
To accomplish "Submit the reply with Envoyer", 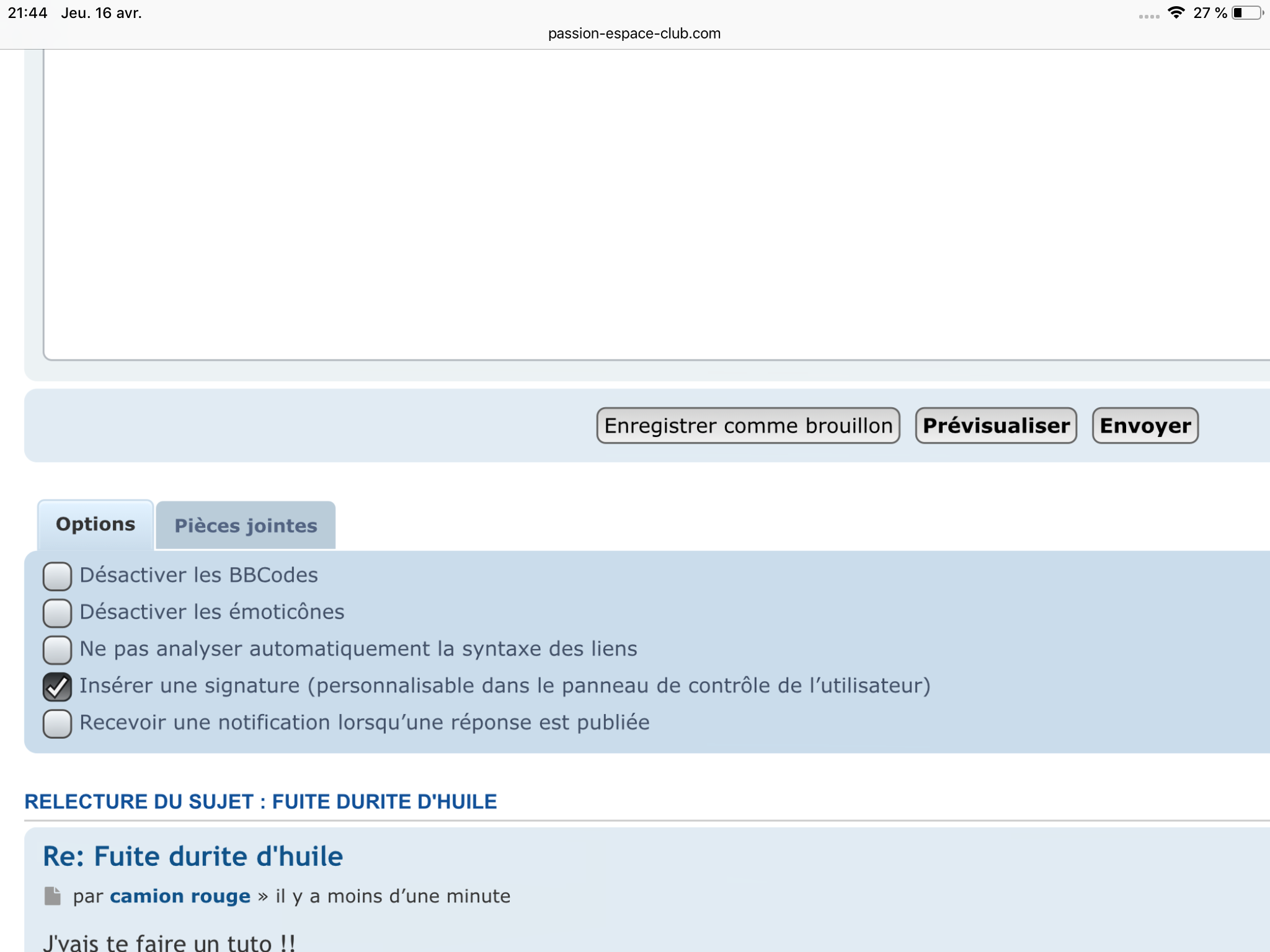I will point(1145,426).
